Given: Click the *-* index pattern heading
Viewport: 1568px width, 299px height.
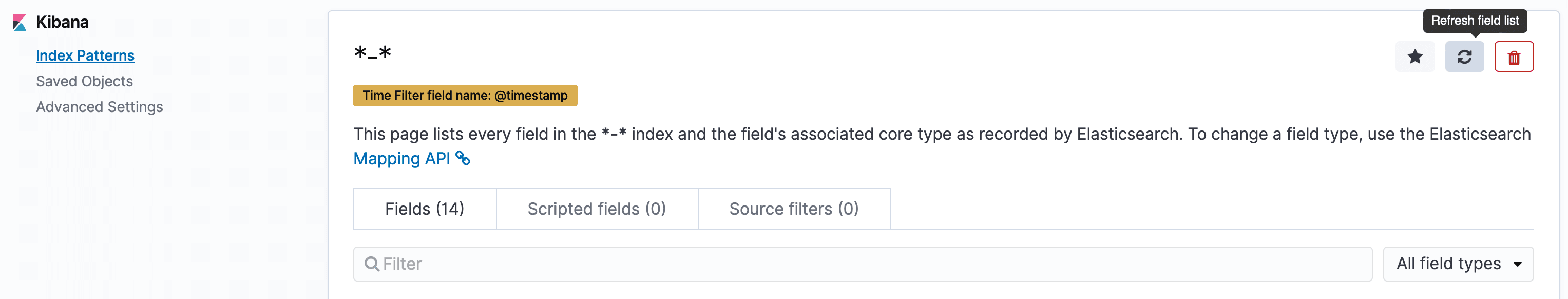Looking at the screenshot, I should (372, 53).
